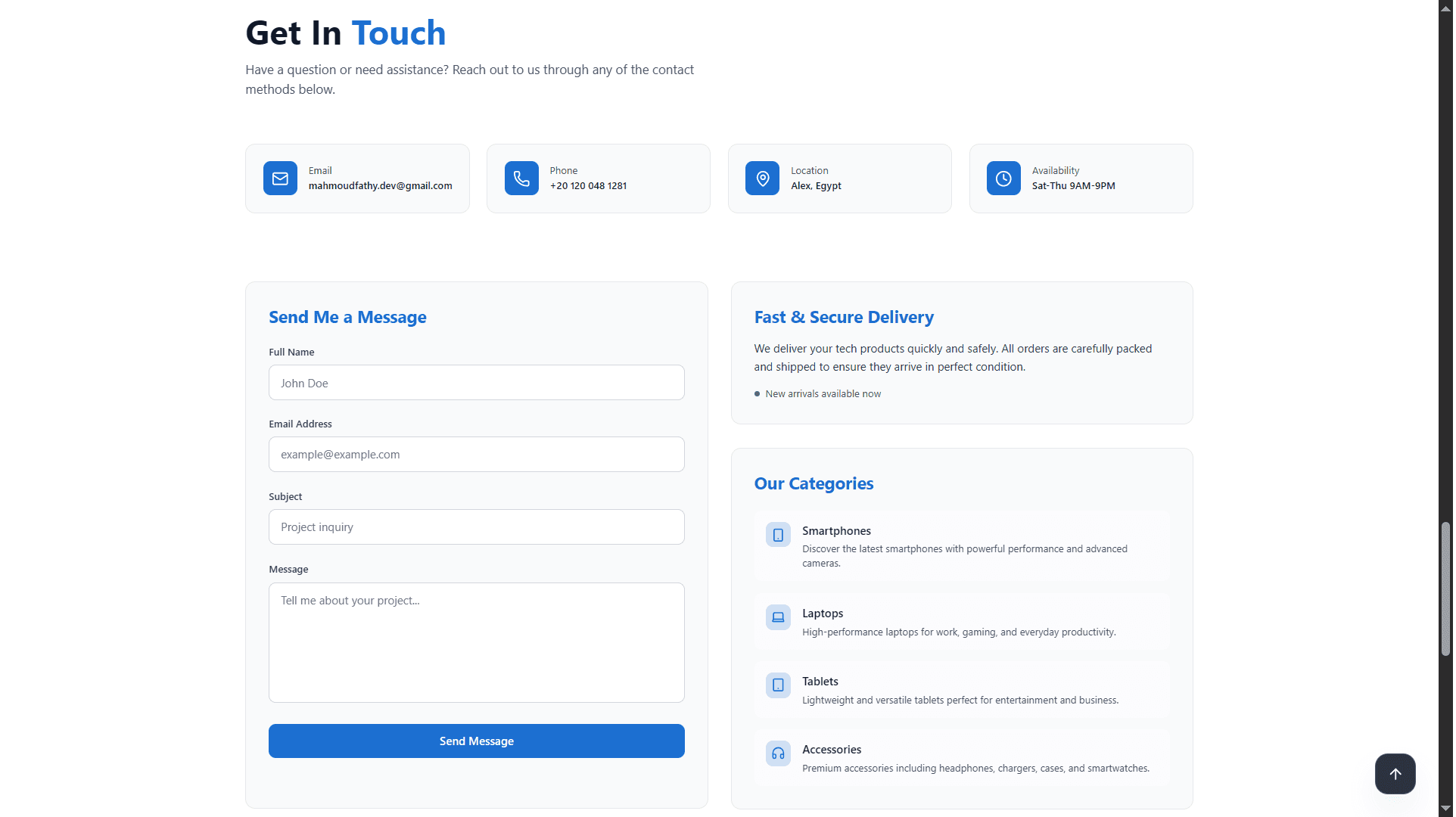
Task: Click the Tablets category icon
Action: [778, 685]
